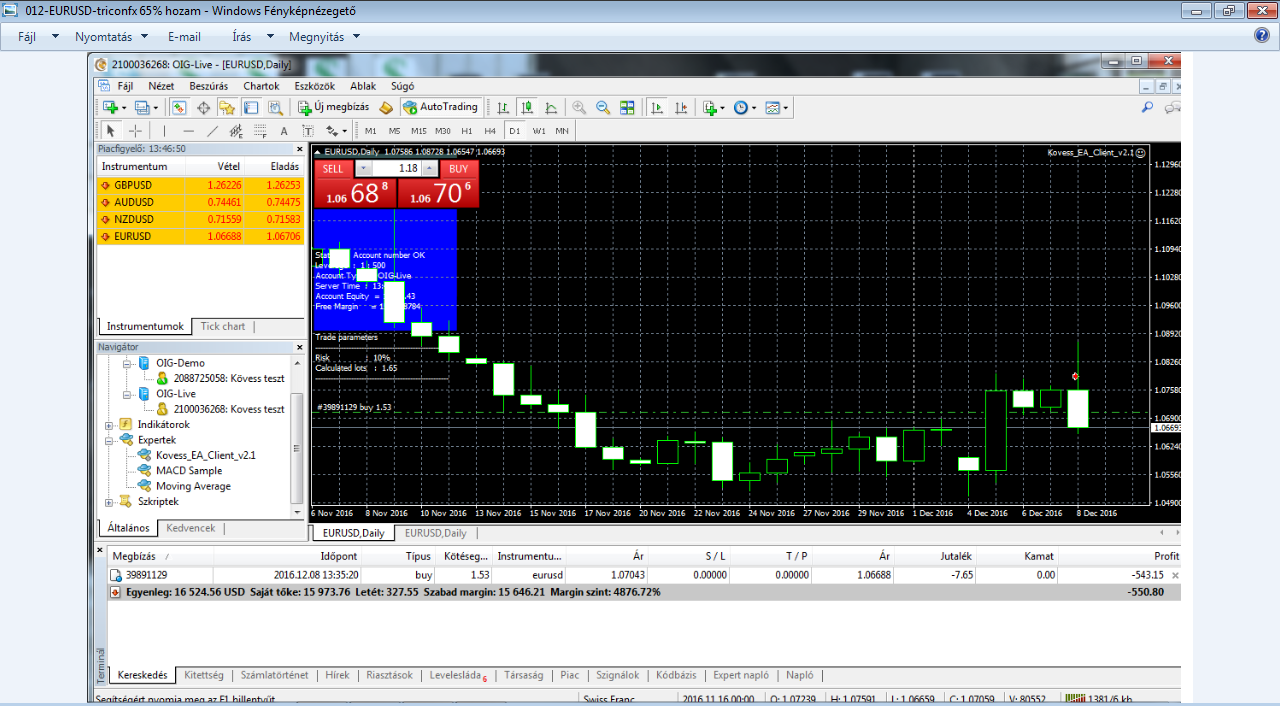The height and width of the screenshot is (706, 1282).
Task: Click the Új megbízás button
Action: coord(334,107)
